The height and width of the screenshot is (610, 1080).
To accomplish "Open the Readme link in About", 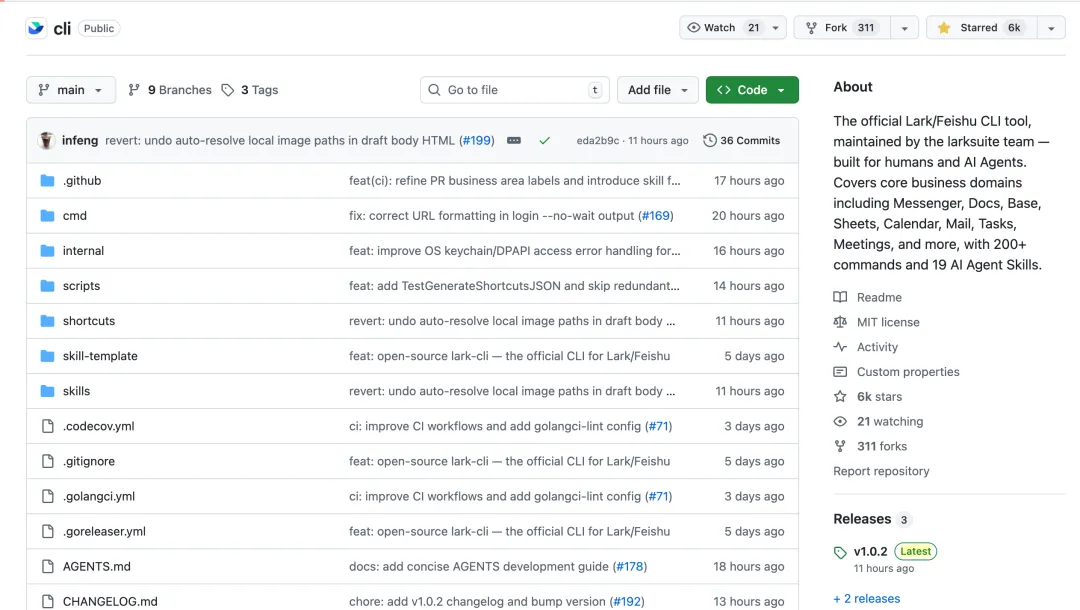I will click(x=879, y=297).
